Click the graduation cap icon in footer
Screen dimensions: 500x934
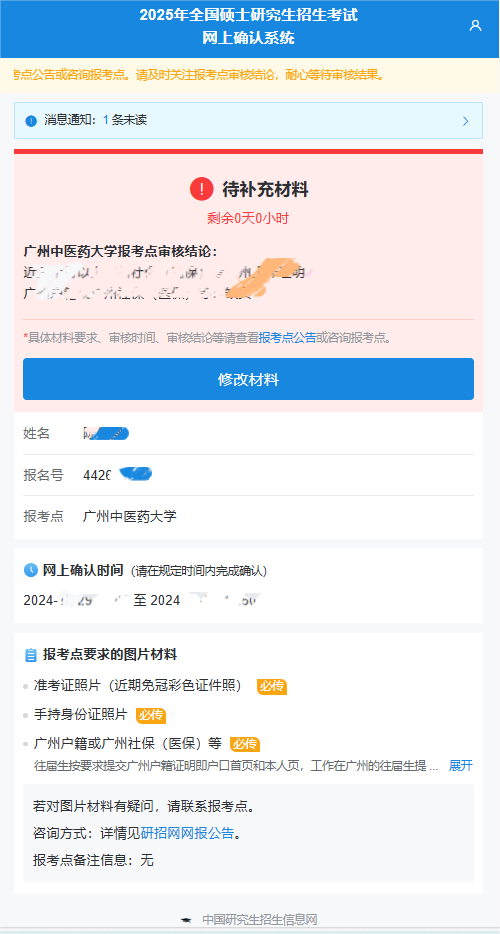tap(187, 920)
